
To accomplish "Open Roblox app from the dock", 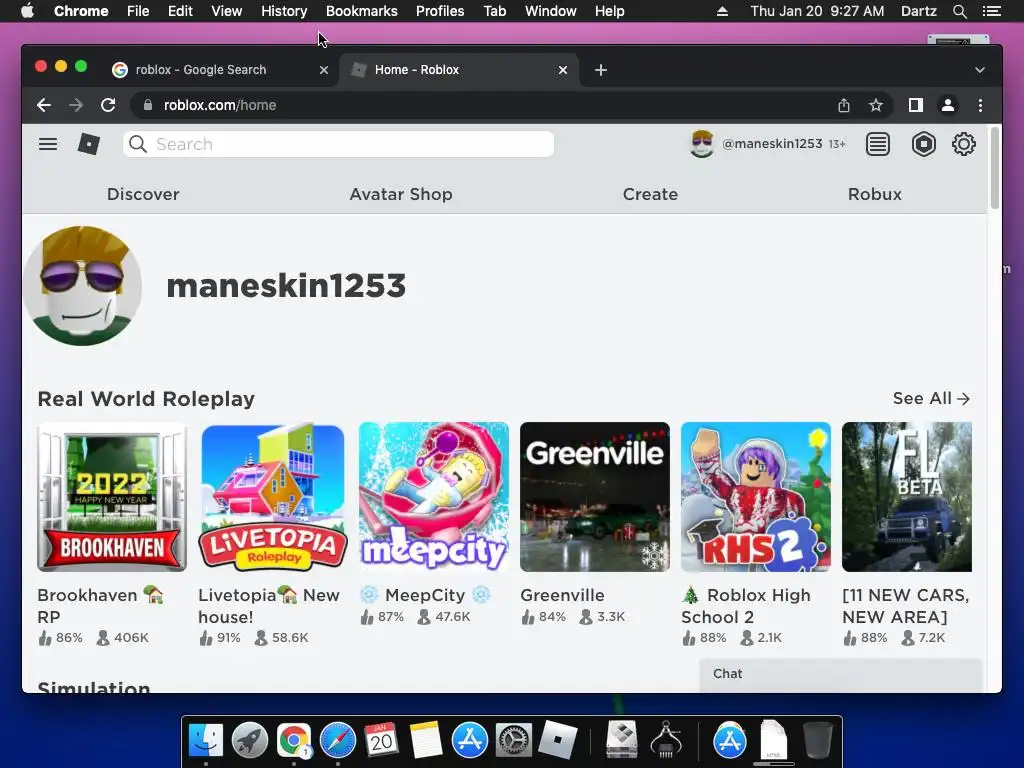I will coord(557,740).
